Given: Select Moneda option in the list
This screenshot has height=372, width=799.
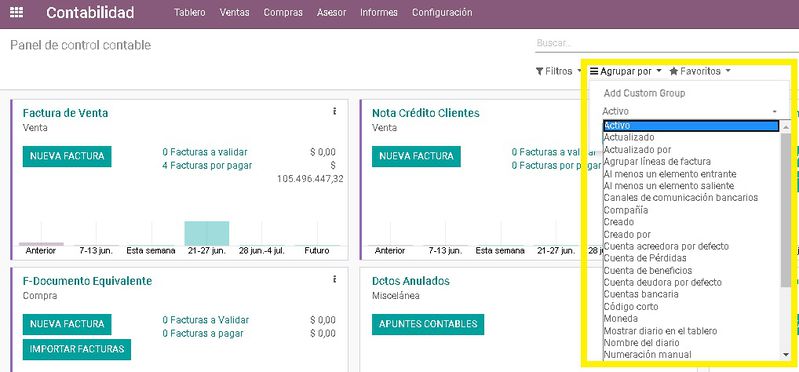Looking at the screenshot, I should [x=621, y=318].
